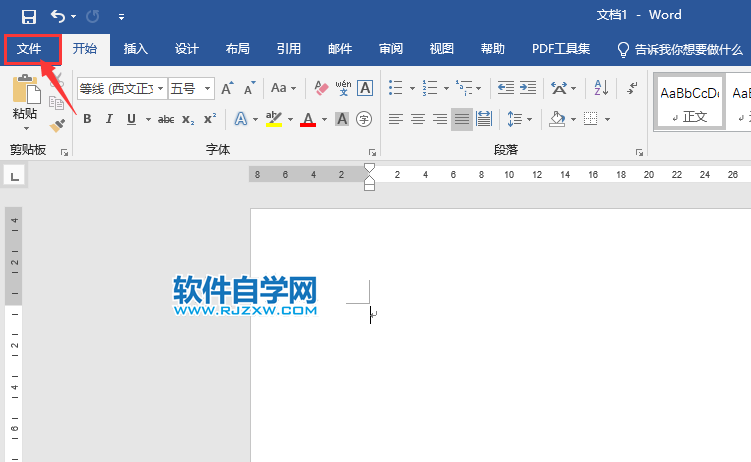This screenshot has height=462, width=751.
Task: Click the 粘贴 paste button
Action: 25,97
